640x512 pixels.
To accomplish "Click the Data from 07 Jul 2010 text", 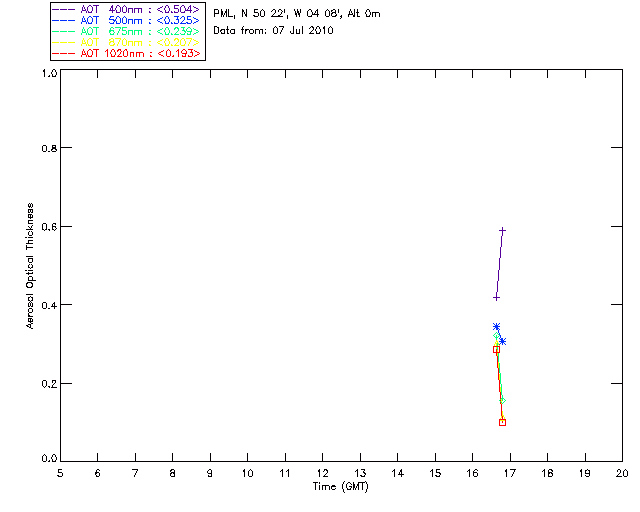I will click(x=273, y=31).
